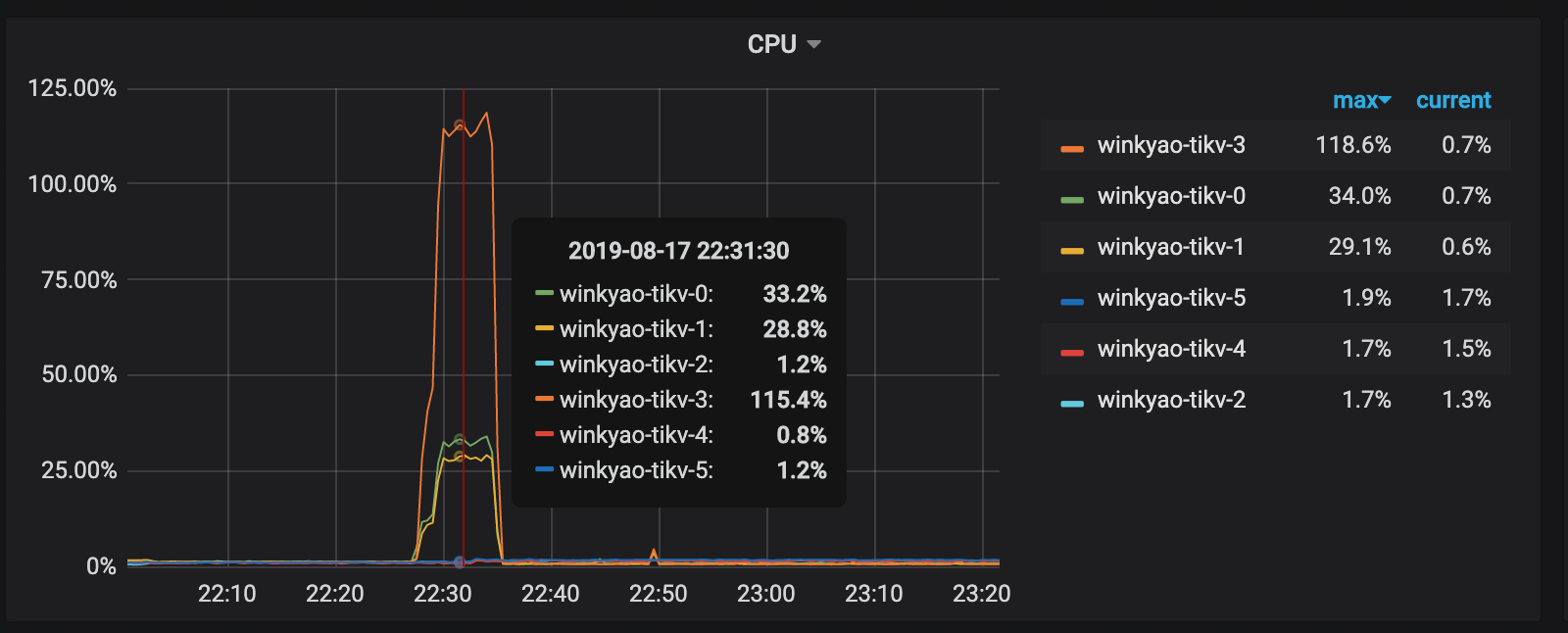Image resolution: width=1568 pixels, height=633 pixels.
Task: Click the dropdown caret beside the CPU title
Action: 813,44
